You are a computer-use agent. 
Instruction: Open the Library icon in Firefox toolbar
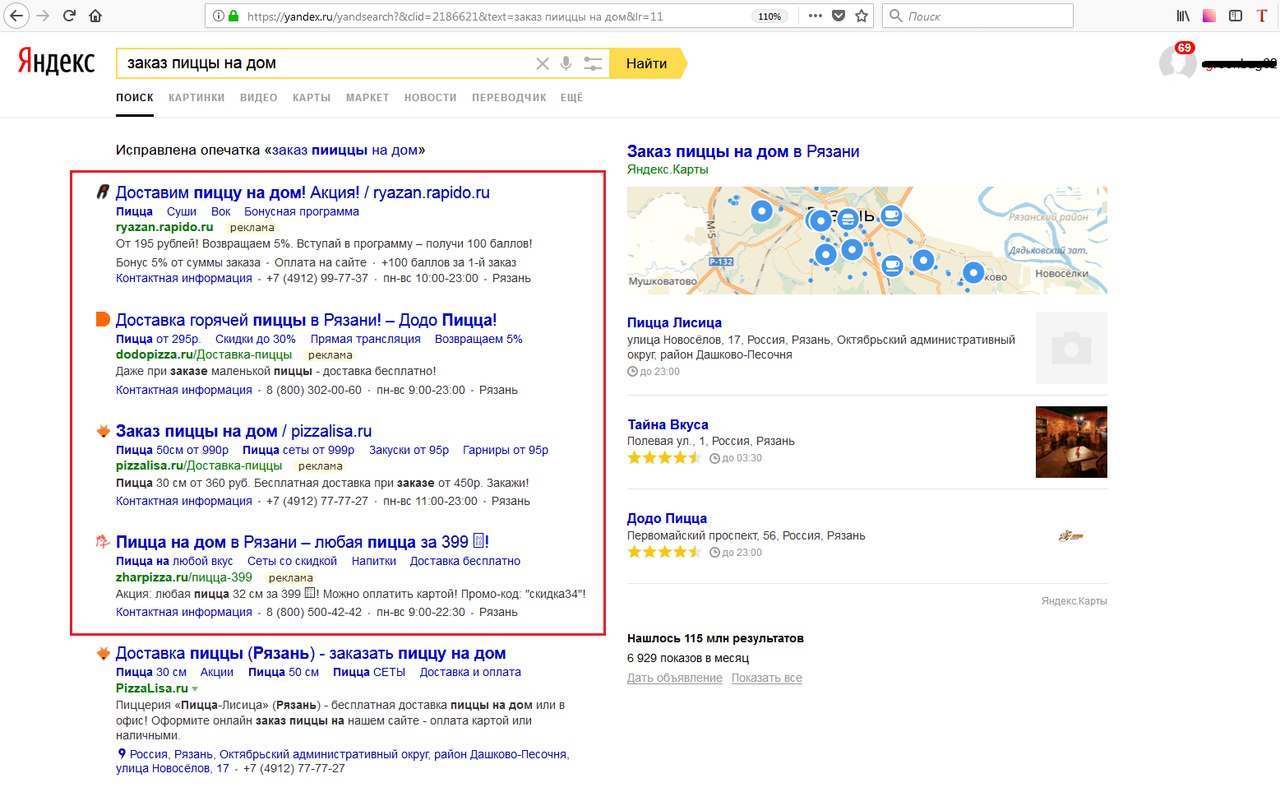pos(1183,16)
